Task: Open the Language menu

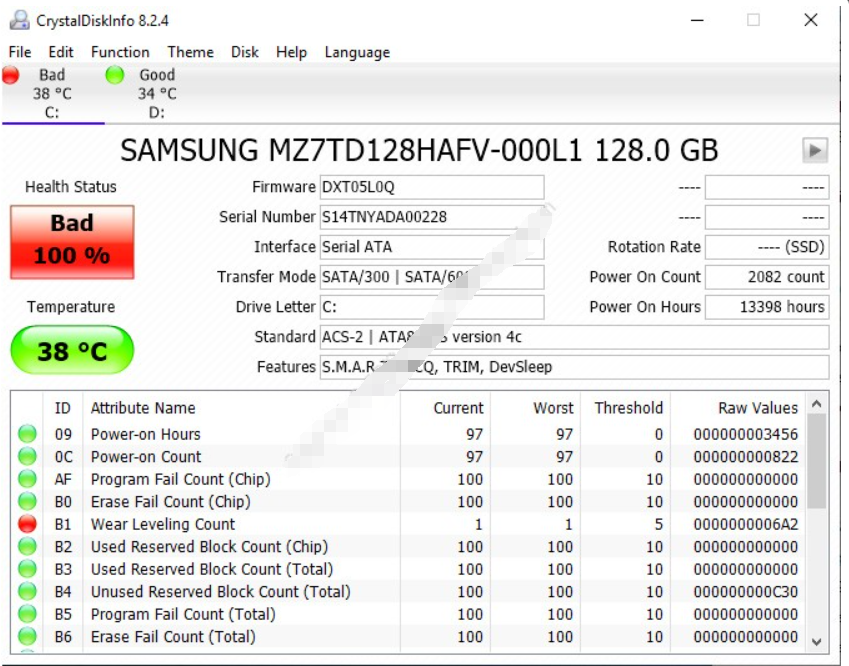Action: point(357,52)
